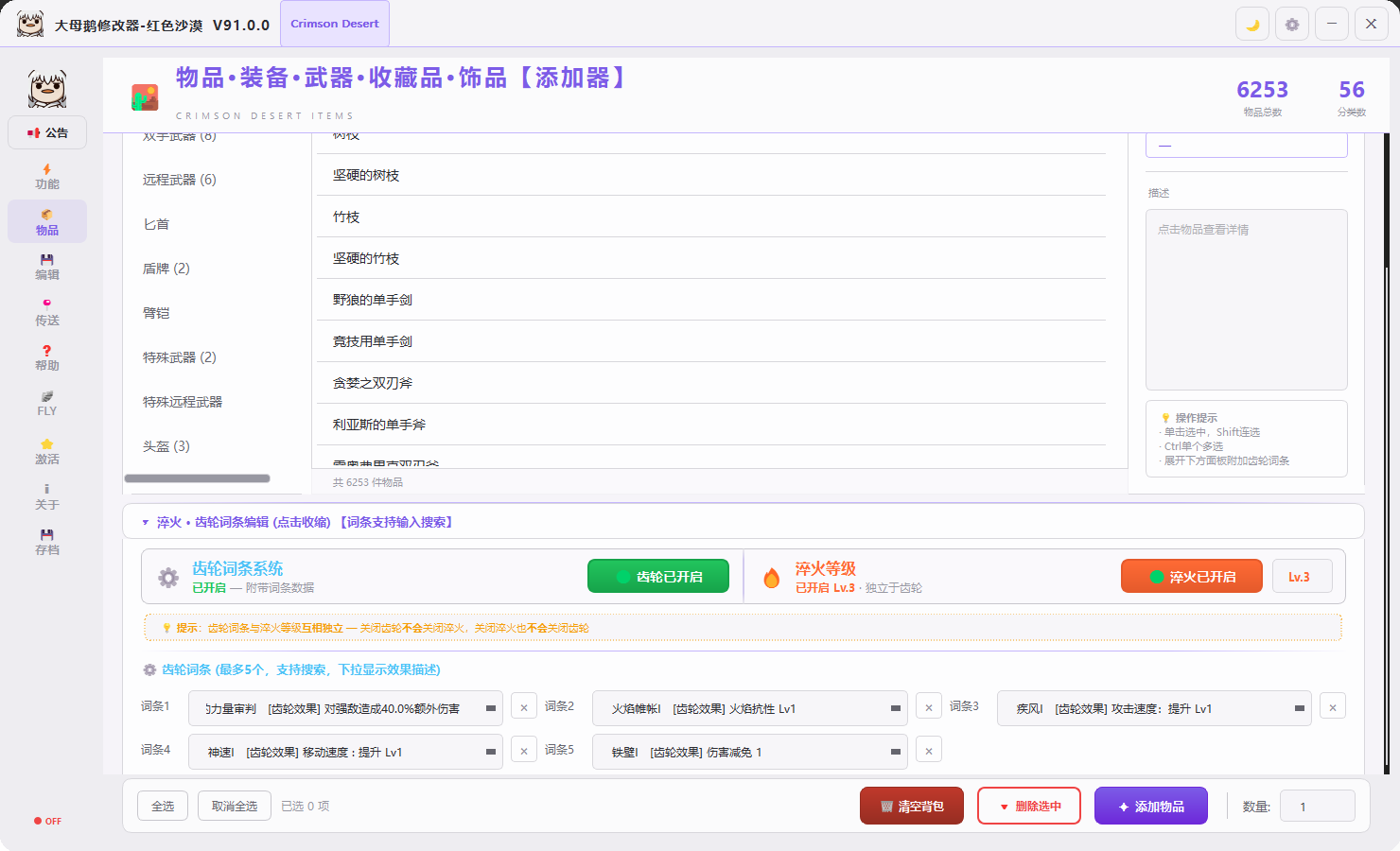Screen dimensions: 1400x851
Task: Remove the 词条1 entry with its X
Action: [x=524, y=706]
